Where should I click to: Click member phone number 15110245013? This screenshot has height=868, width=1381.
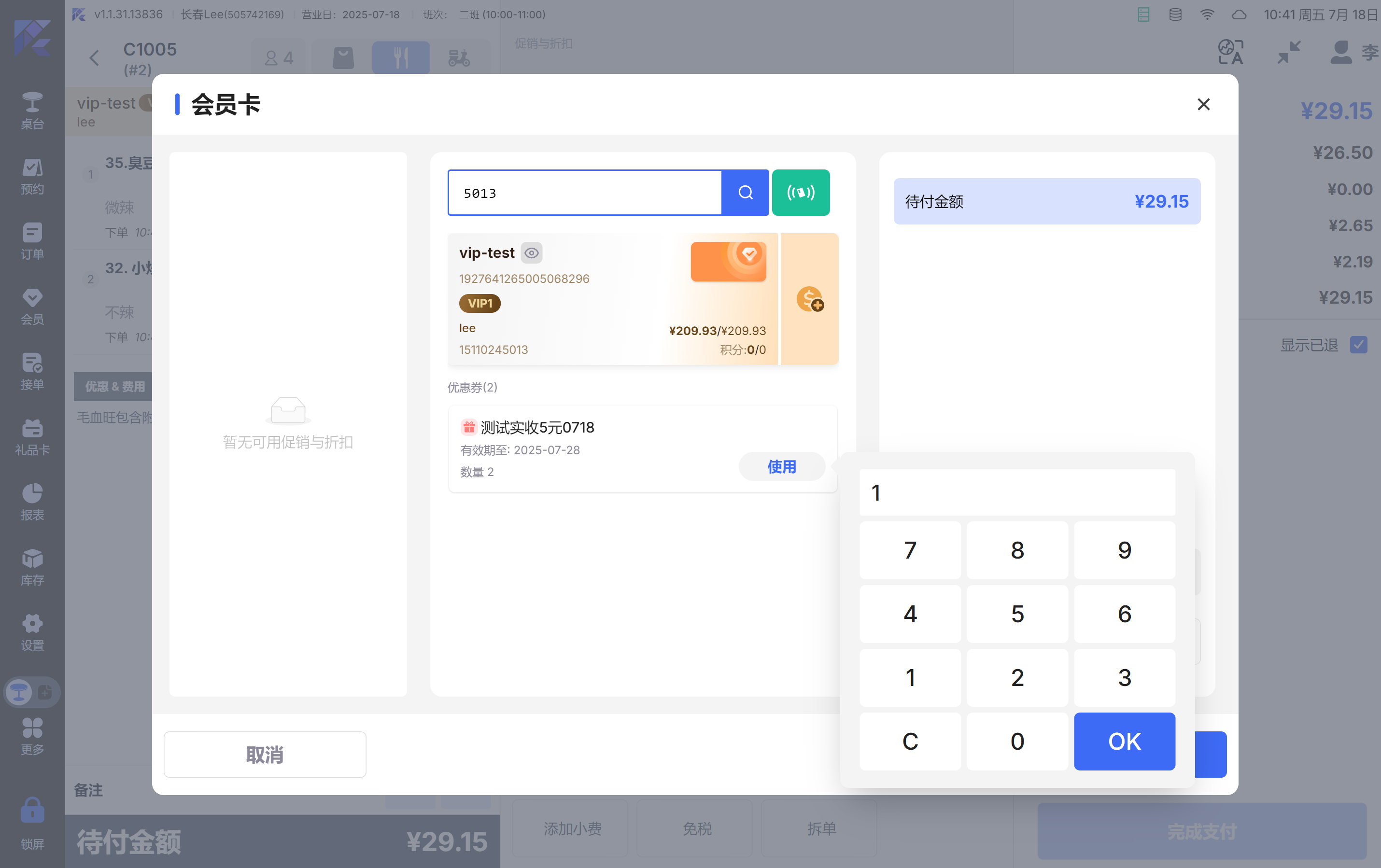(x=493, y=350)
